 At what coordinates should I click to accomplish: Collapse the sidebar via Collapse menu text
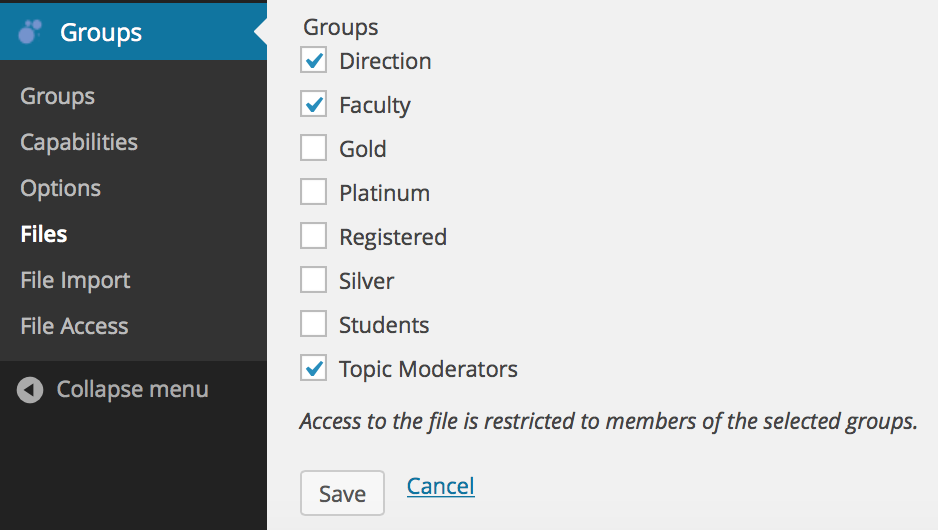133,389
